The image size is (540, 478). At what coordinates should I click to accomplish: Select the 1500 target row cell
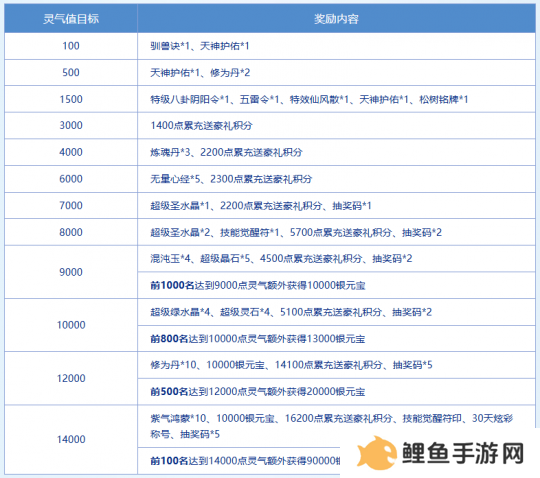tap(71, 99)
